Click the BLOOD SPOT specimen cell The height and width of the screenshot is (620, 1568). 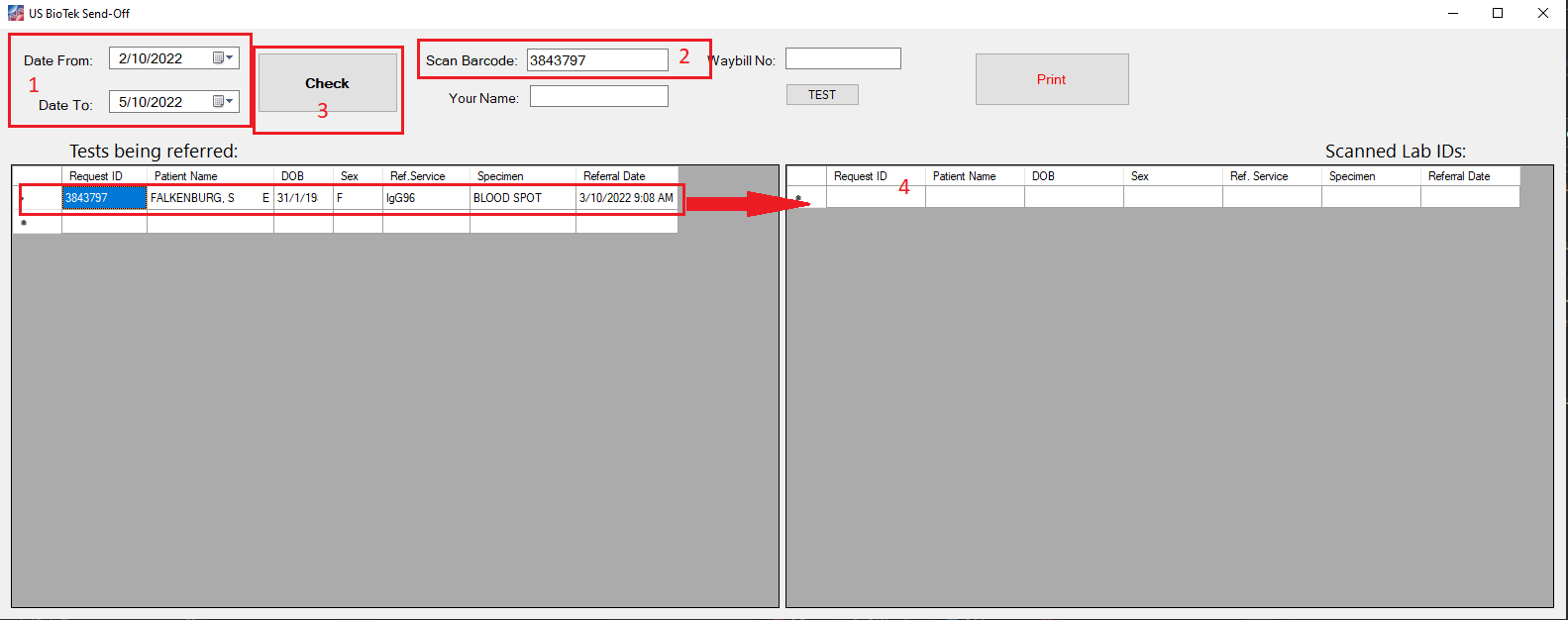[x=523, y=198]
